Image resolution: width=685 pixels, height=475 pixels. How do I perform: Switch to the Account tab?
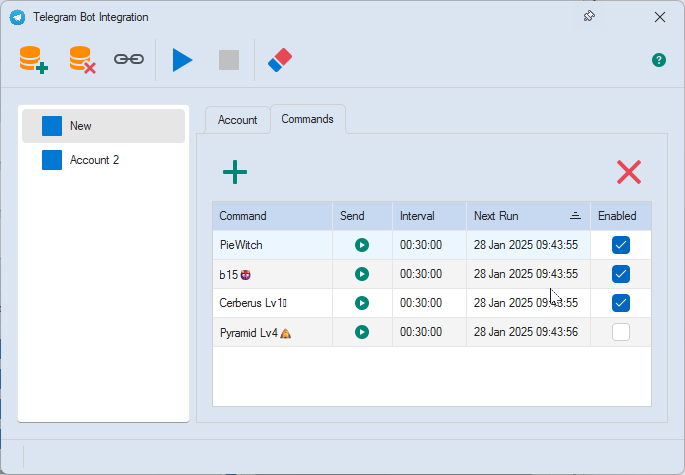tap(237, 120)
